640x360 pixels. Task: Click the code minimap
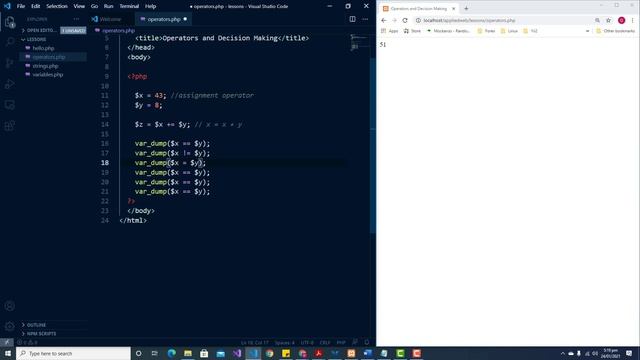pos(358,42)
